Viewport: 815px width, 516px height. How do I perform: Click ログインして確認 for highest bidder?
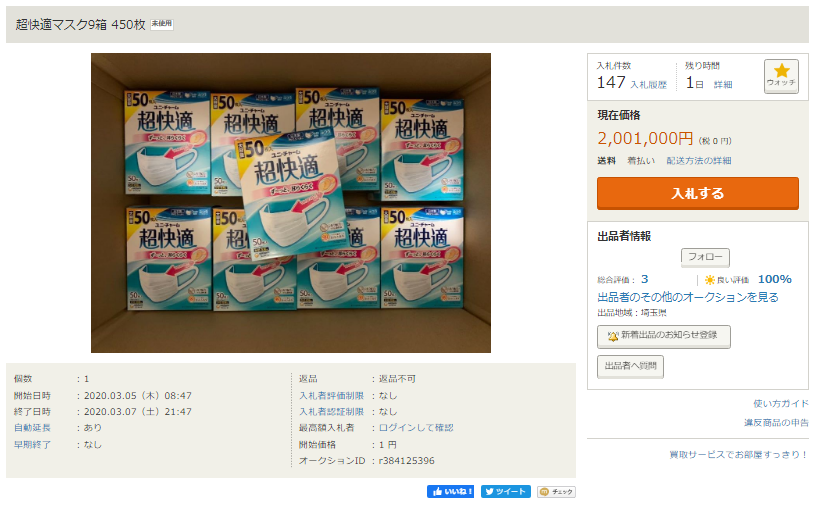416,428
